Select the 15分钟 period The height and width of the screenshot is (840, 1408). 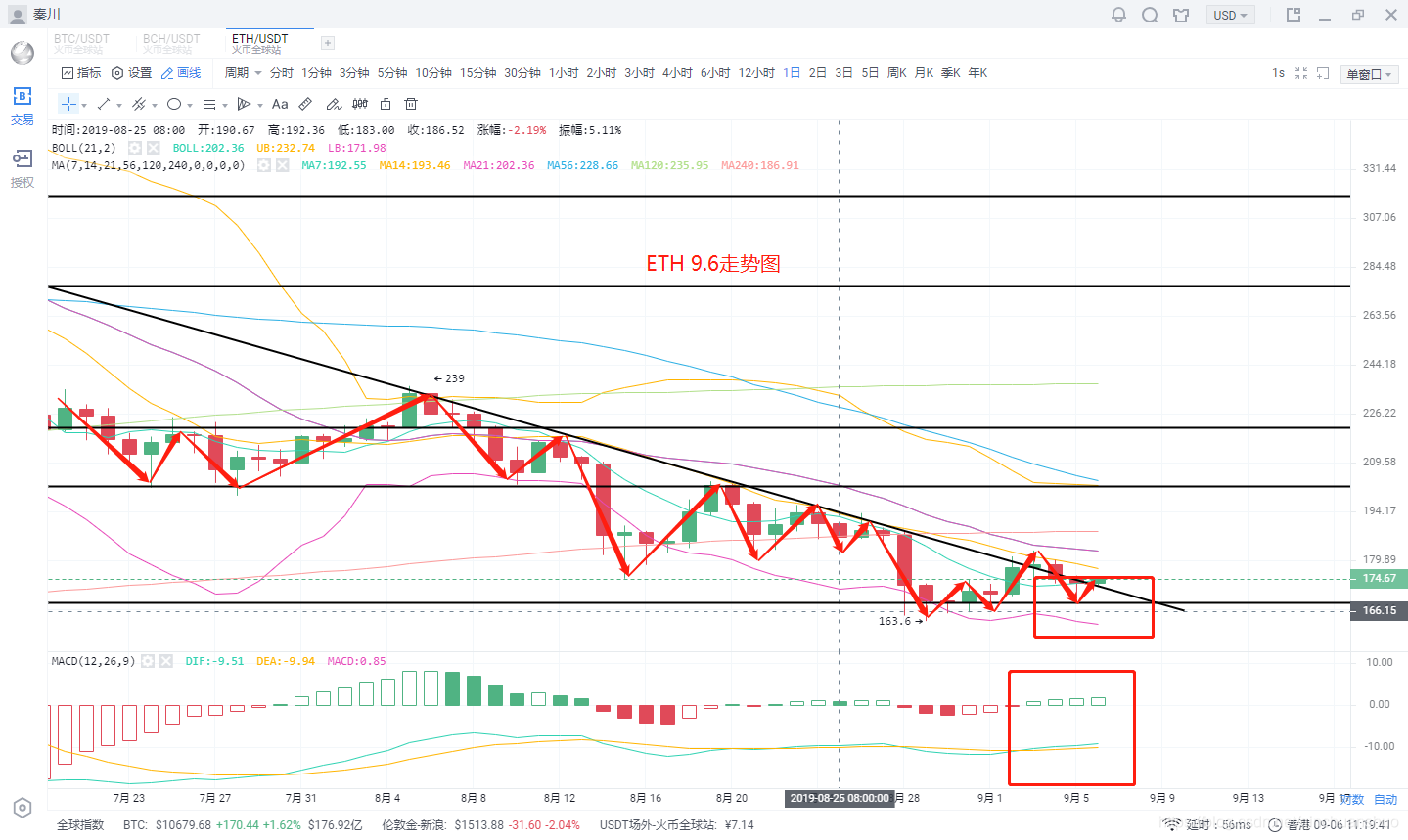click(x=478, y=73)
